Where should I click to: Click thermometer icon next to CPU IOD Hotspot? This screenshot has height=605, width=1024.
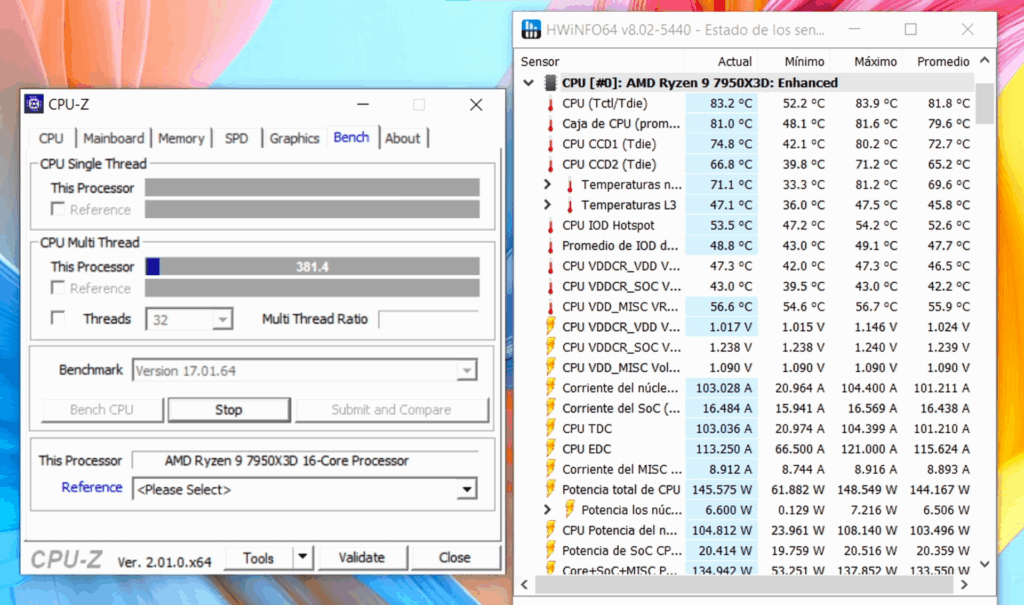point(549,225)
